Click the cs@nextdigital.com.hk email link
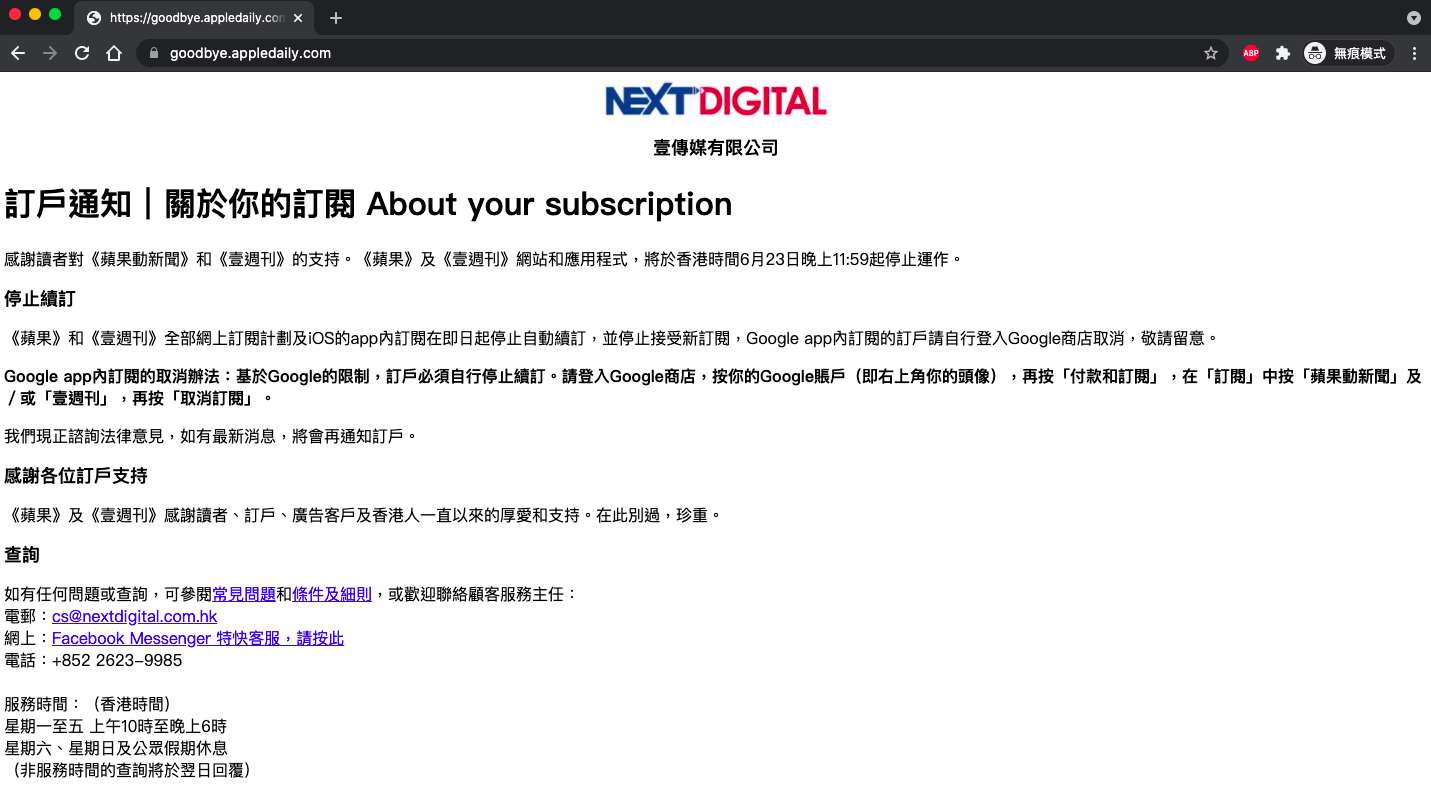 pyautogui.click(x=134, y=616)
